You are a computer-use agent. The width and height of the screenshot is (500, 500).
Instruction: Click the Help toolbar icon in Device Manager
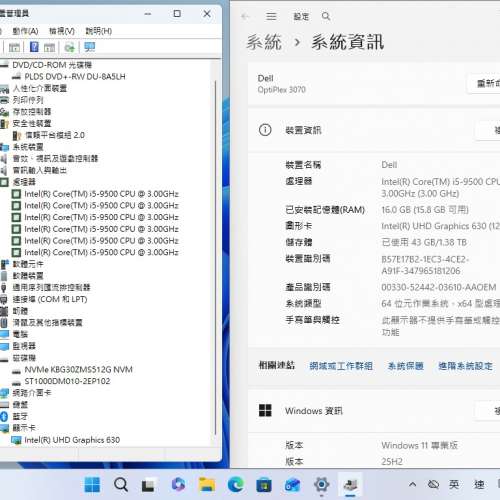point(34,47)
